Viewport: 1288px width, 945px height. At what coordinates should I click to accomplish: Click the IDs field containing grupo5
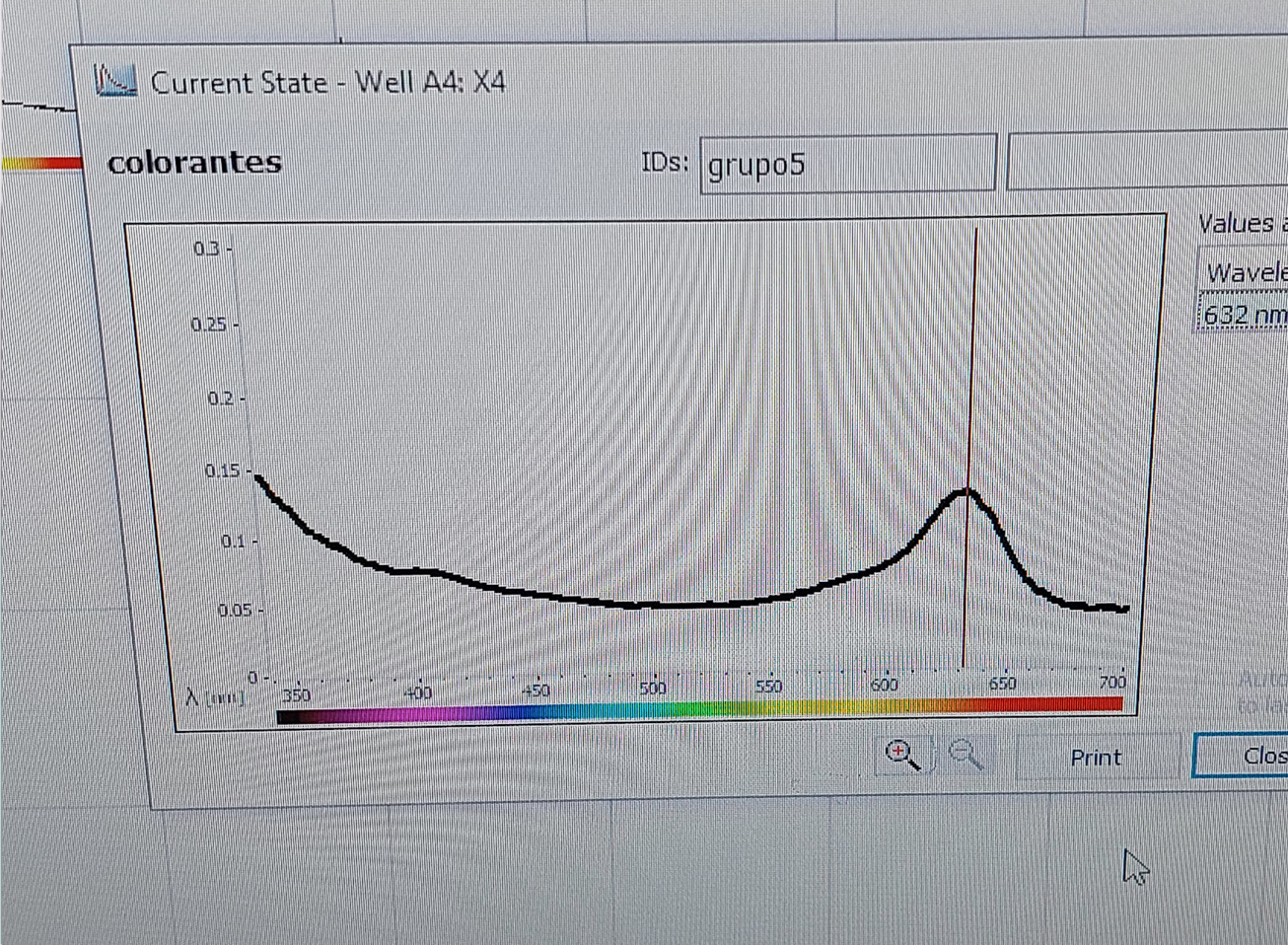pyautogui.click(x=847, y=164)
